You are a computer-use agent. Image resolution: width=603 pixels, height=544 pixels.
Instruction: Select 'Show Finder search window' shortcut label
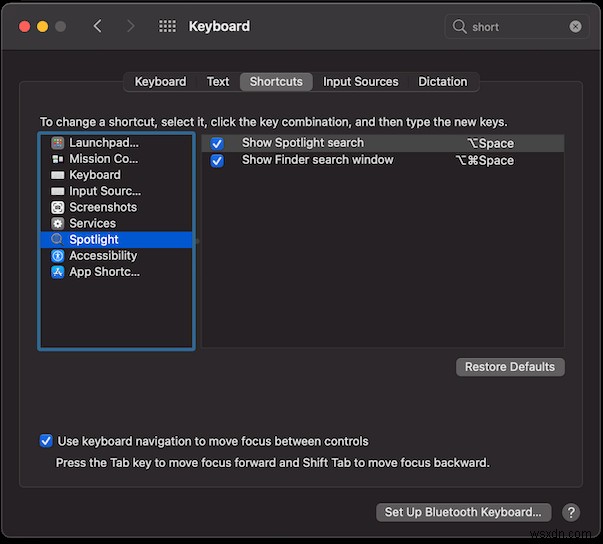point(318,160)
